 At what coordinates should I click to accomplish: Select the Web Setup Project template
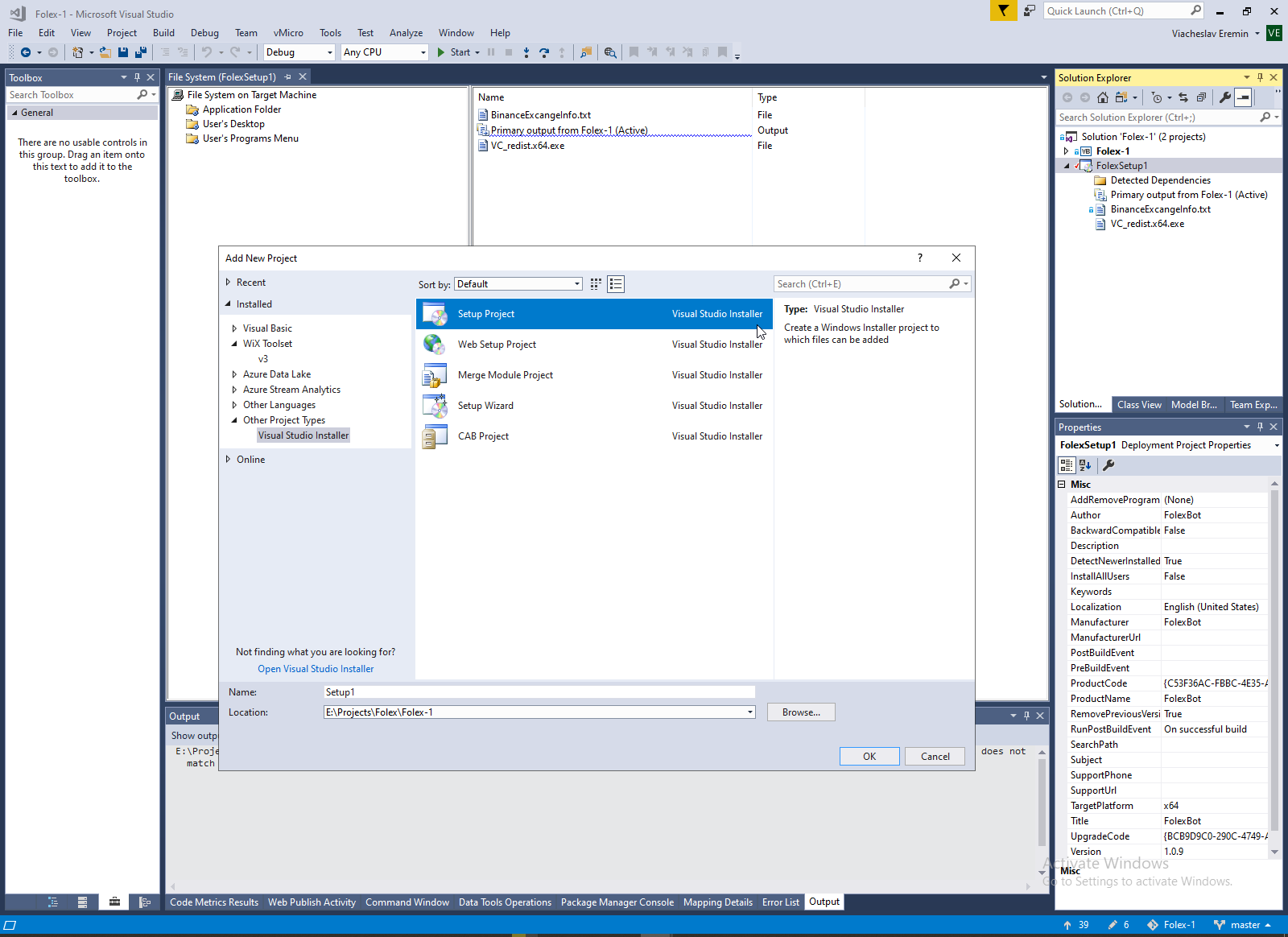click(594, 345)
